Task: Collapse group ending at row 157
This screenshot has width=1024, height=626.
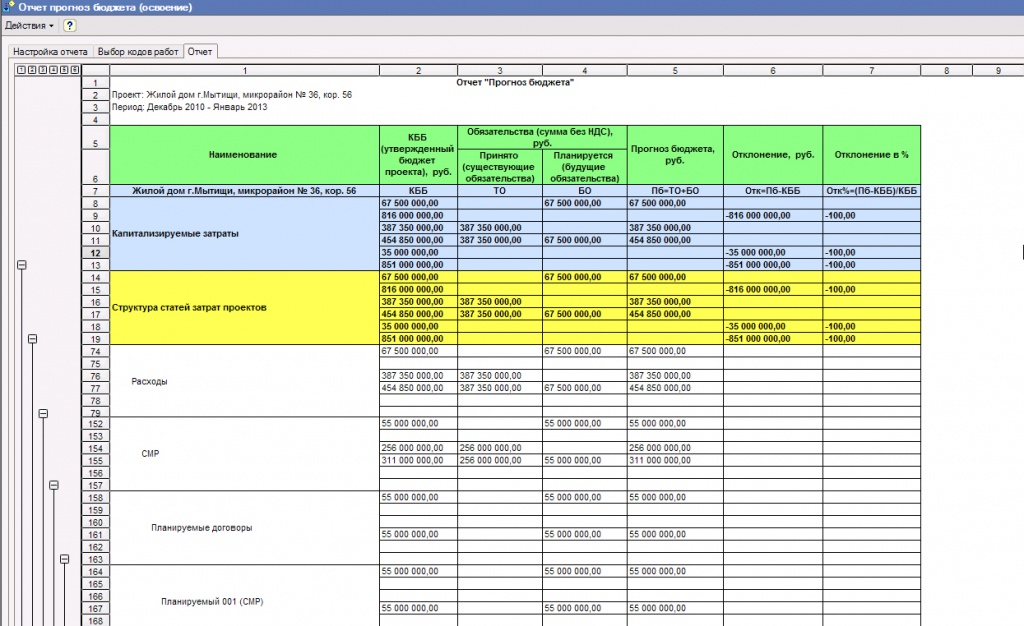Action: click(54, 485)
